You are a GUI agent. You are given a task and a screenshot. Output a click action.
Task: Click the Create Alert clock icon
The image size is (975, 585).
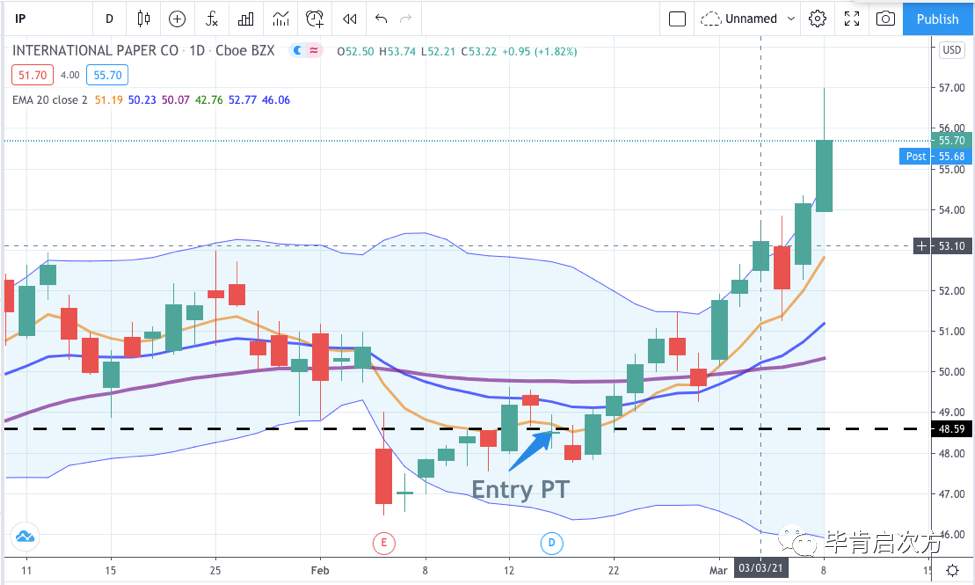coord(315,19)
